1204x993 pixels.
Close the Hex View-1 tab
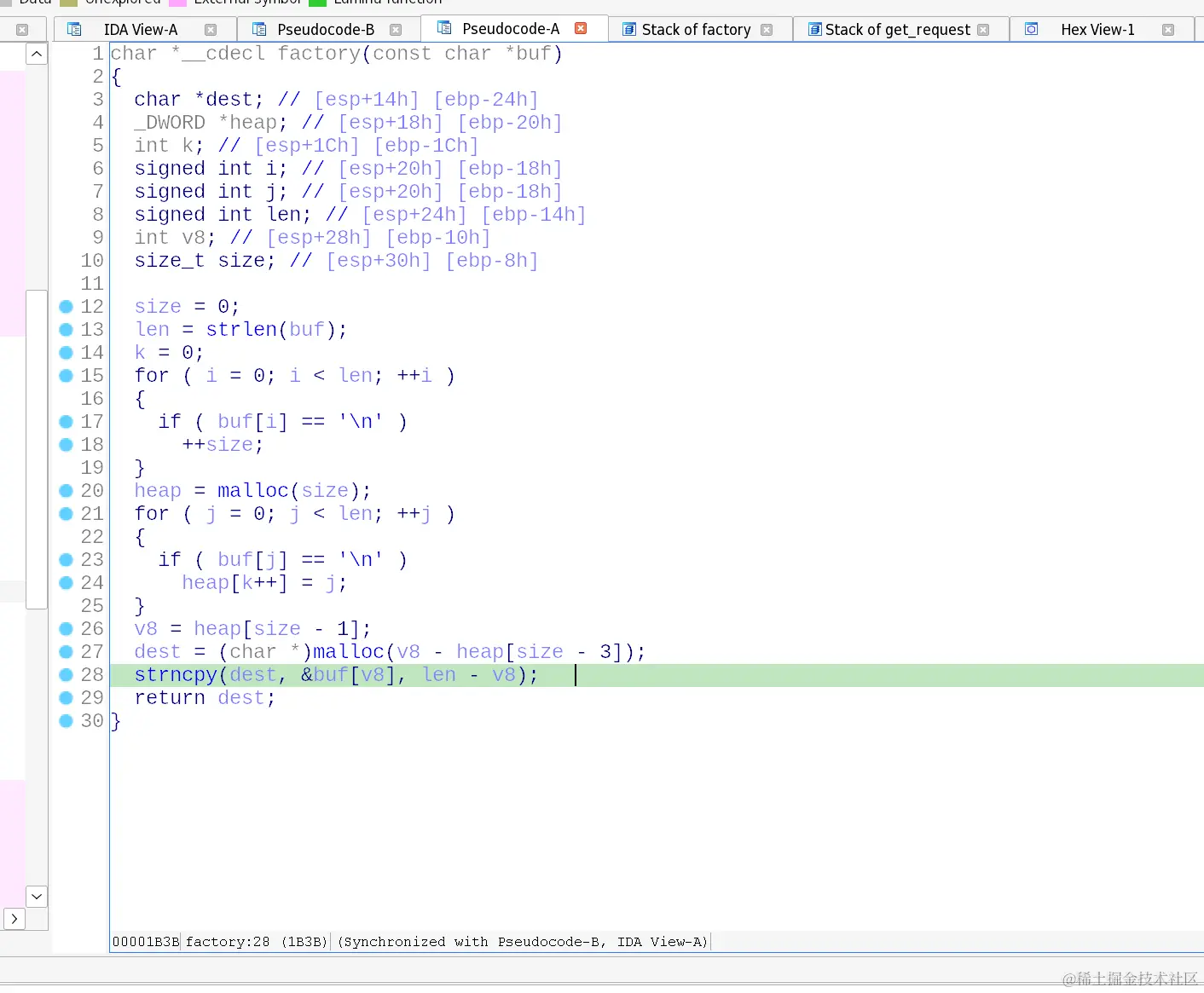(1168, 30)
